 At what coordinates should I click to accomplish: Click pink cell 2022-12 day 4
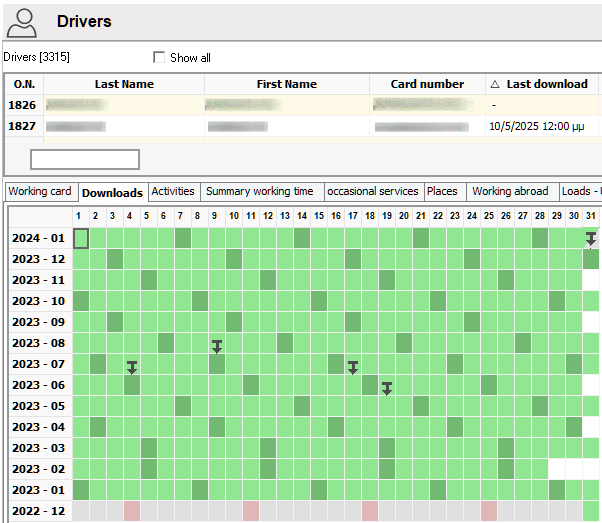click(132, 511)
